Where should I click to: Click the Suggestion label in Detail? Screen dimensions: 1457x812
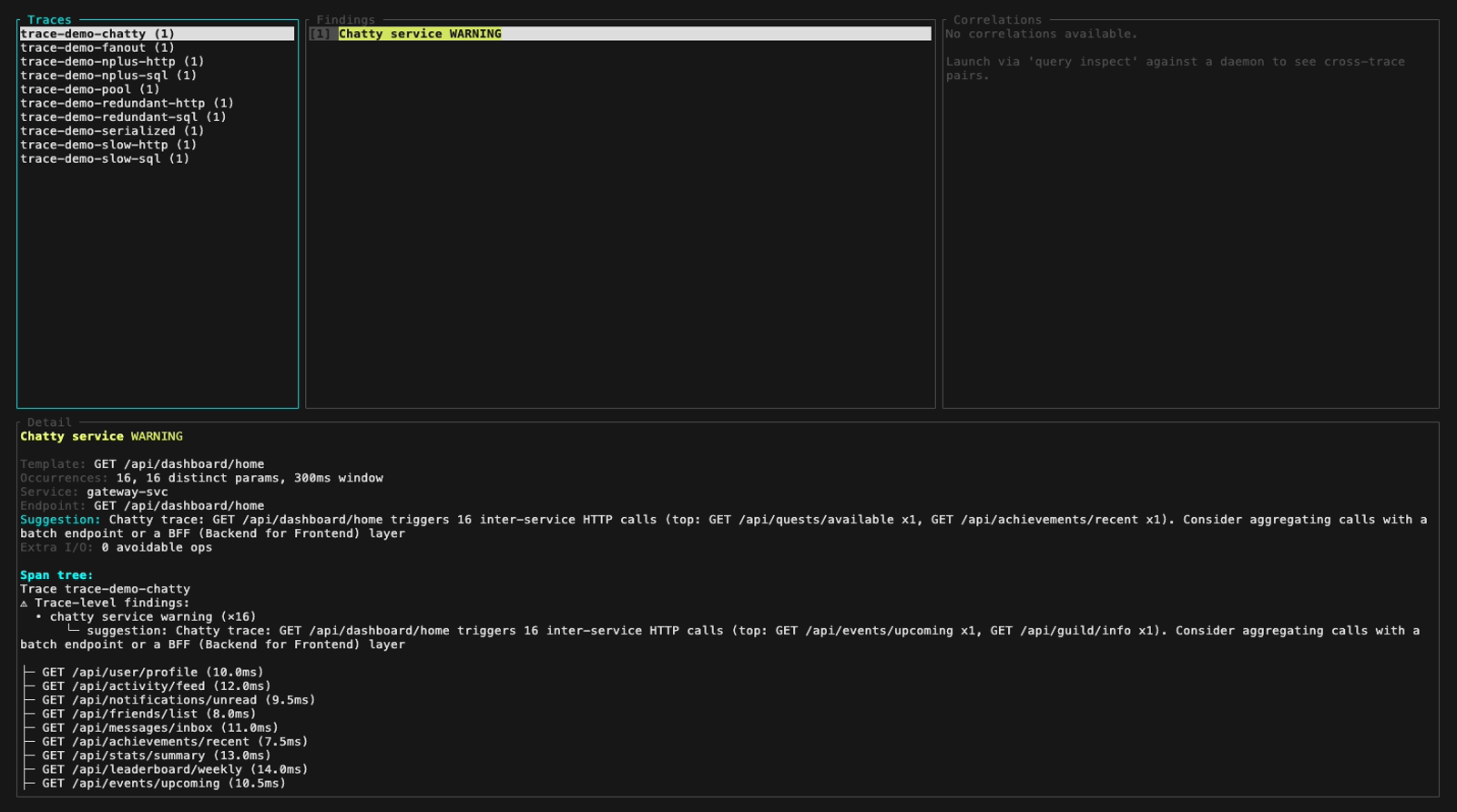click(60, 520)
